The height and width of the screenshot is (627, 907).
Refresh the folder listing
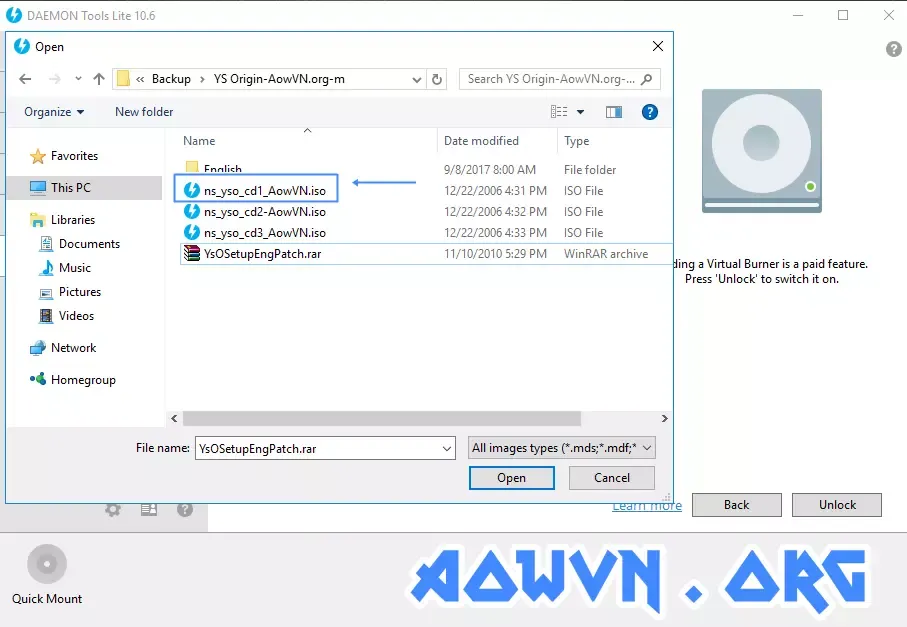click(x=437, y=79)
